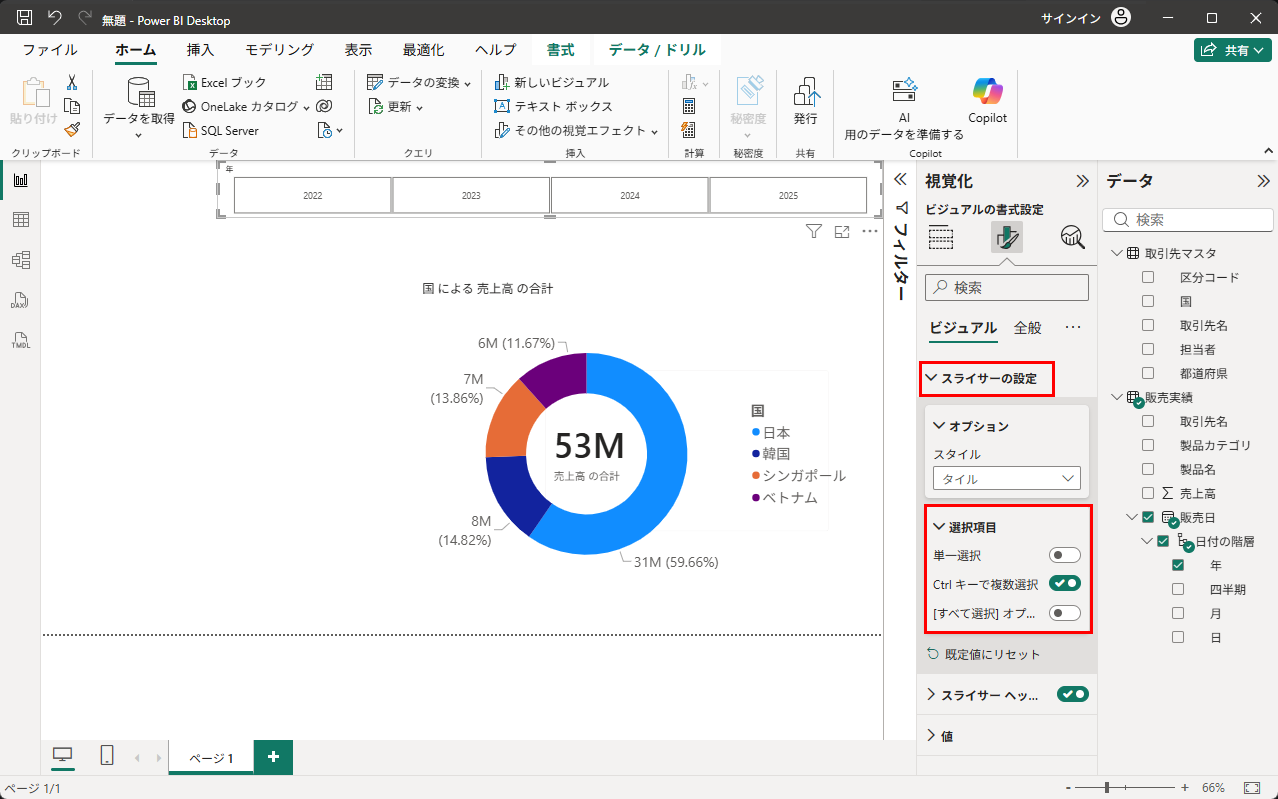The image size is (1278, 799).
Task: Click the desktop layout icon at bottom
Action: 63,756
